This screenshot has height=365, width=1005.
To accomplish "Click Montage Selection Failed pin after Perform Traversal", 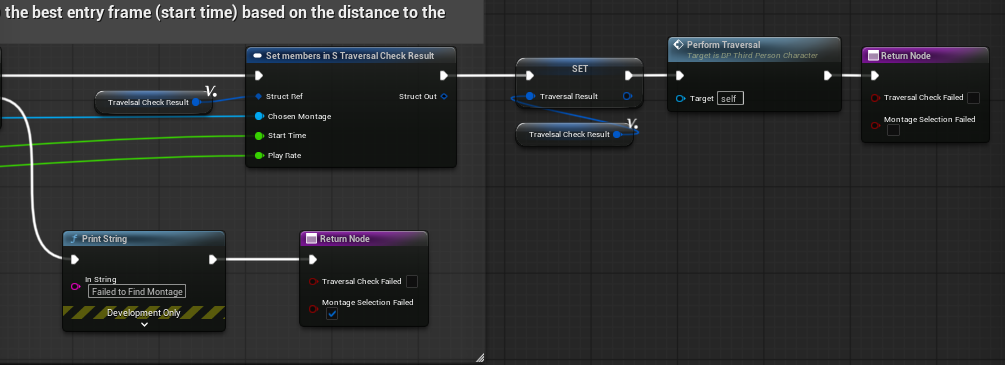I will pos(875,125).
